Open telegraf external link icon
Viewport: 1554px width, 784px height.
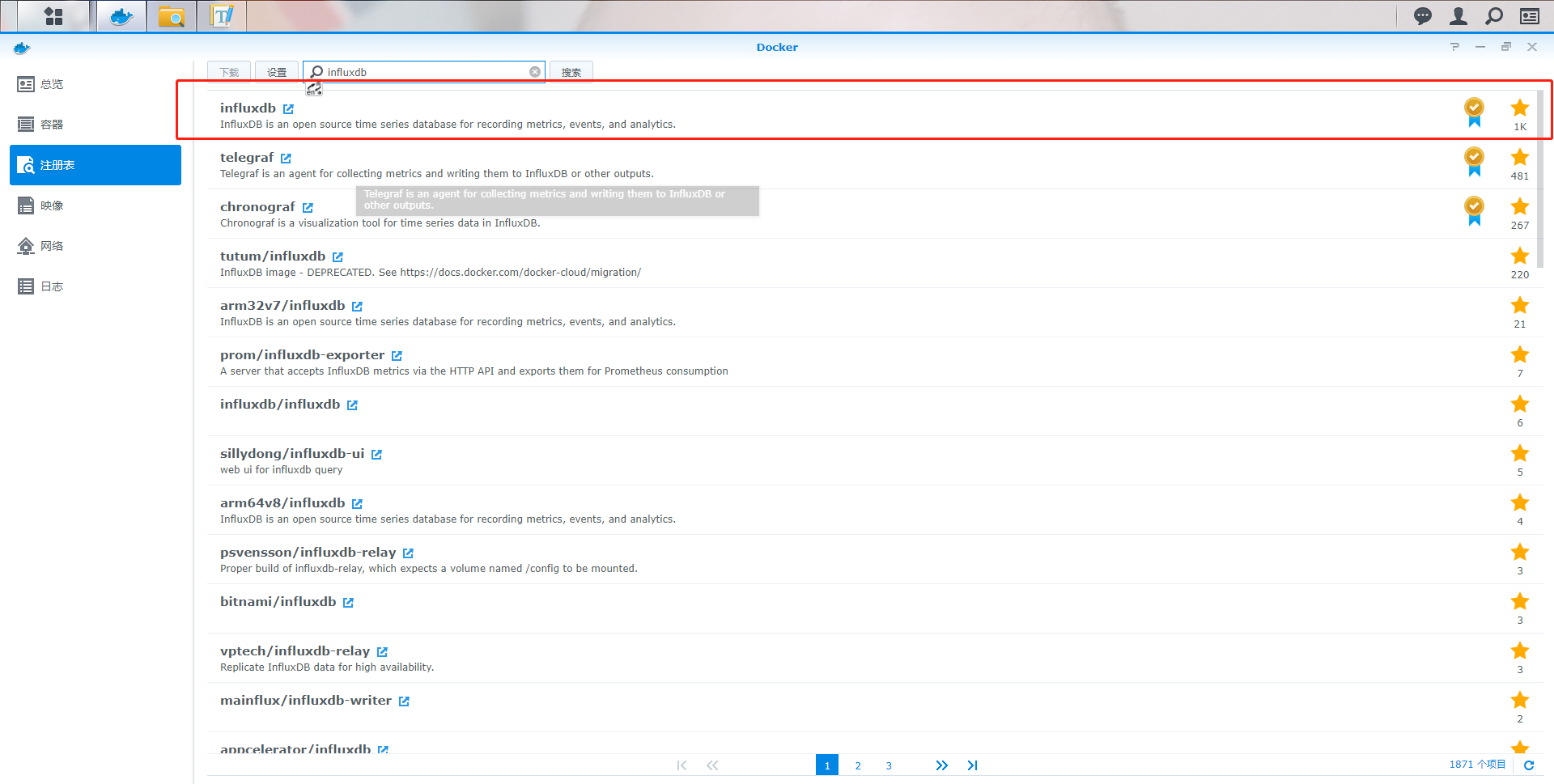click(x=286, y=158)
